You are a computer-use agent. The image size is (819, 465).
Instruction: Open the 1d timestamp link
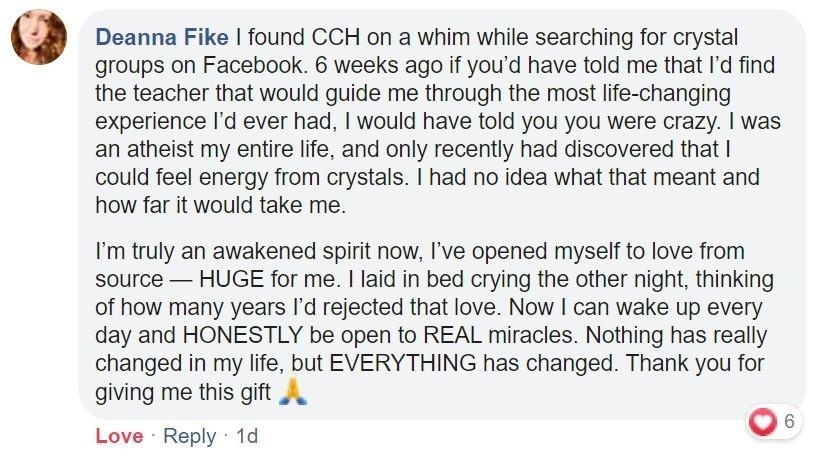point(247,436)
